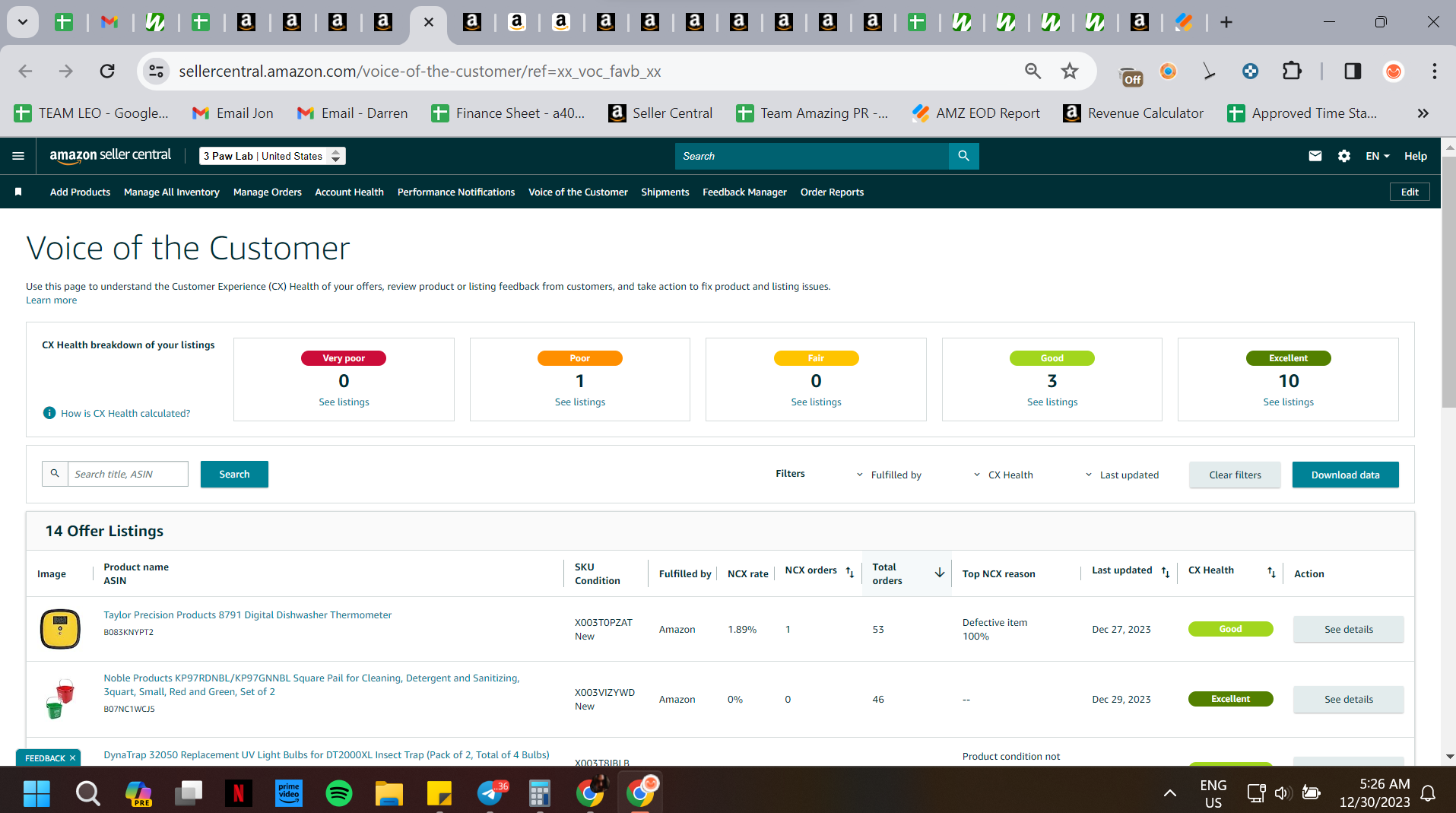Viewport: 1456px width, 813px height.
Task: Open File Explorer from the taskbar
Action: pyautogui.click(x=389, y=793)
